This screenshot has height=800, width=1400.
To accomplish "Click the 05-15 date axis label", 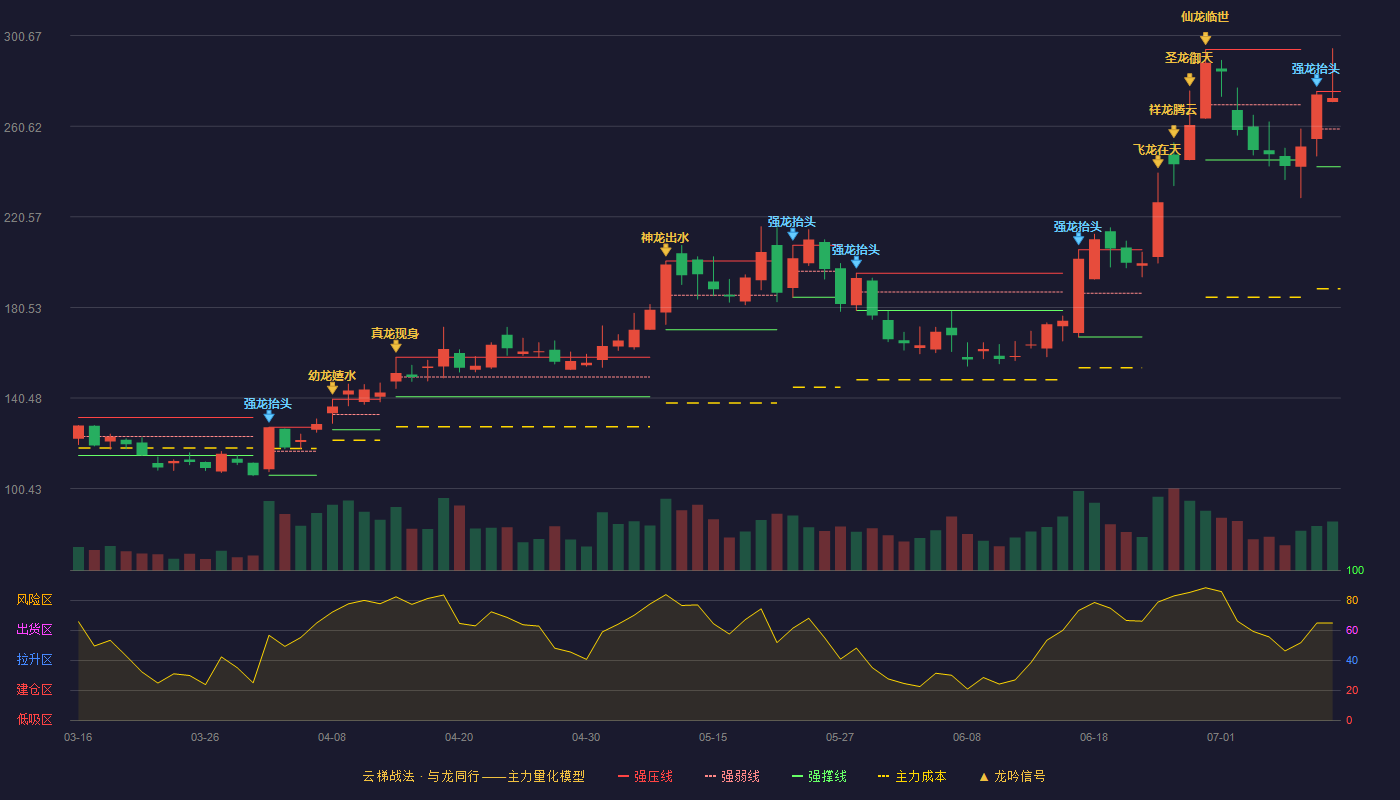I will [713, 737].
